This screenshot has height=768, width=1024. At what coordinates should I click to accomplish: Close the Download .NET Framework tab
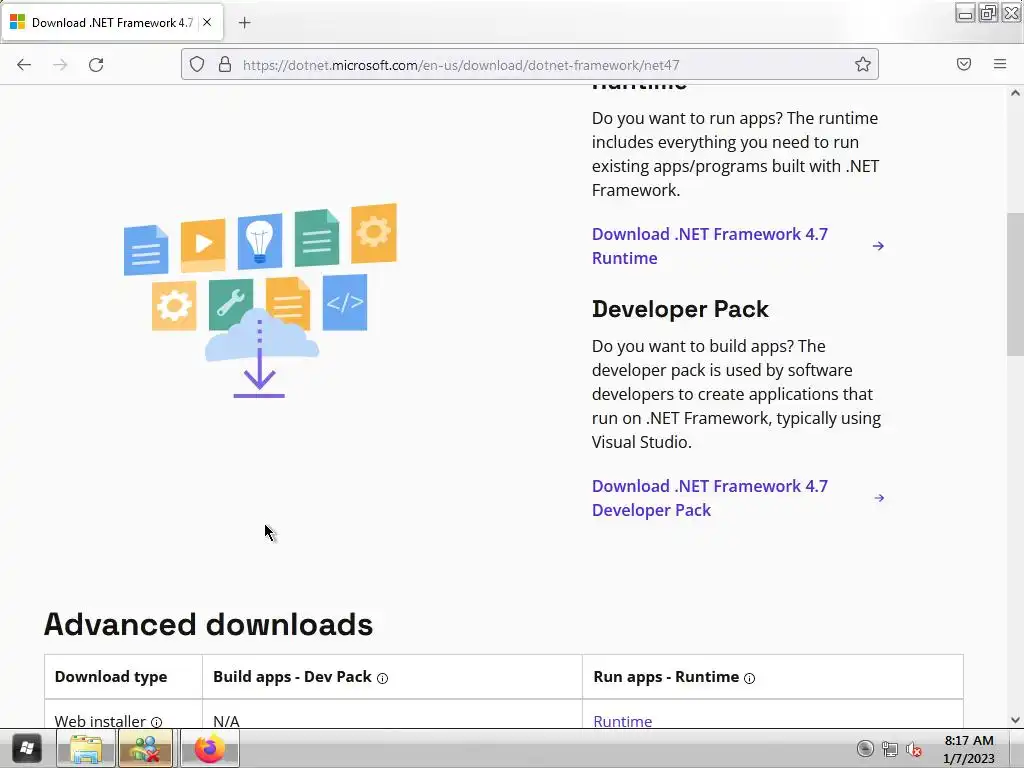[207, 22]
